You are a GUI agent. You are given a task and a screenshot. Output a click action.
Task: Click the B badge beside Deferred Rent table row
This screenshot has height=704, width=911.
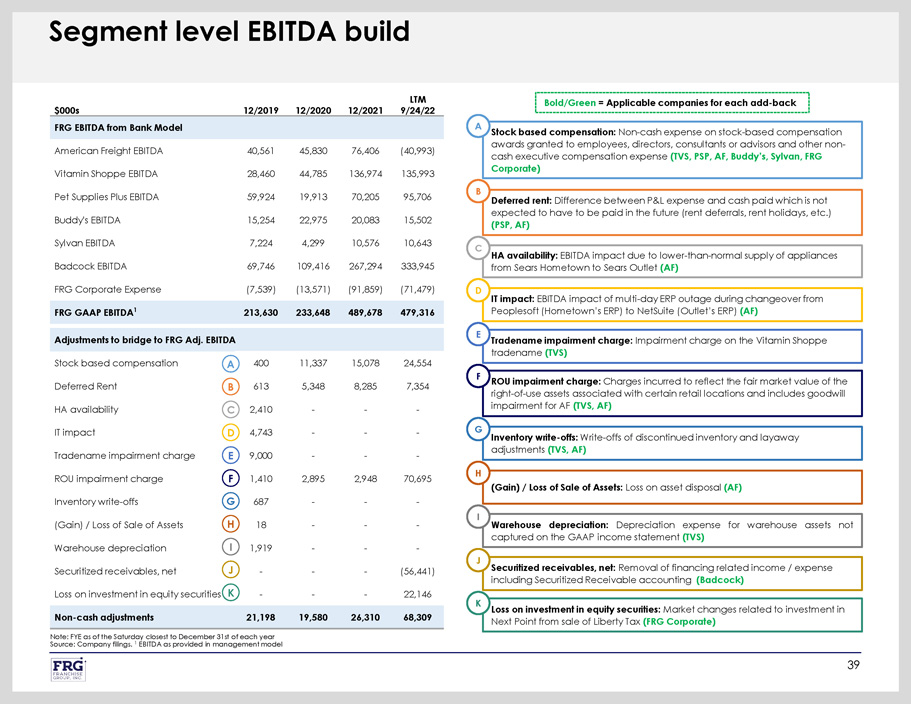pyautogui.click(x=231, y=386)
